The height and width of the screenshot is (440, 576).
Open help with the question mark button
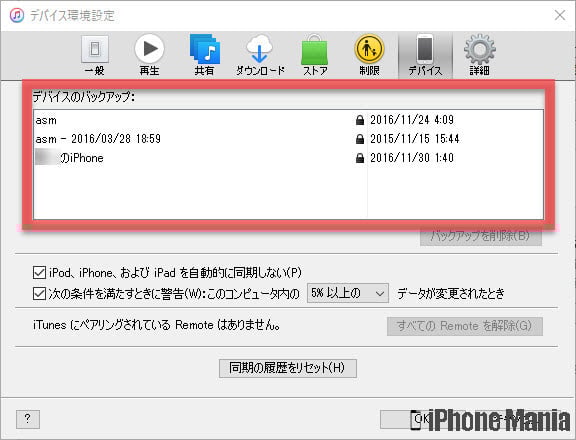28,419
